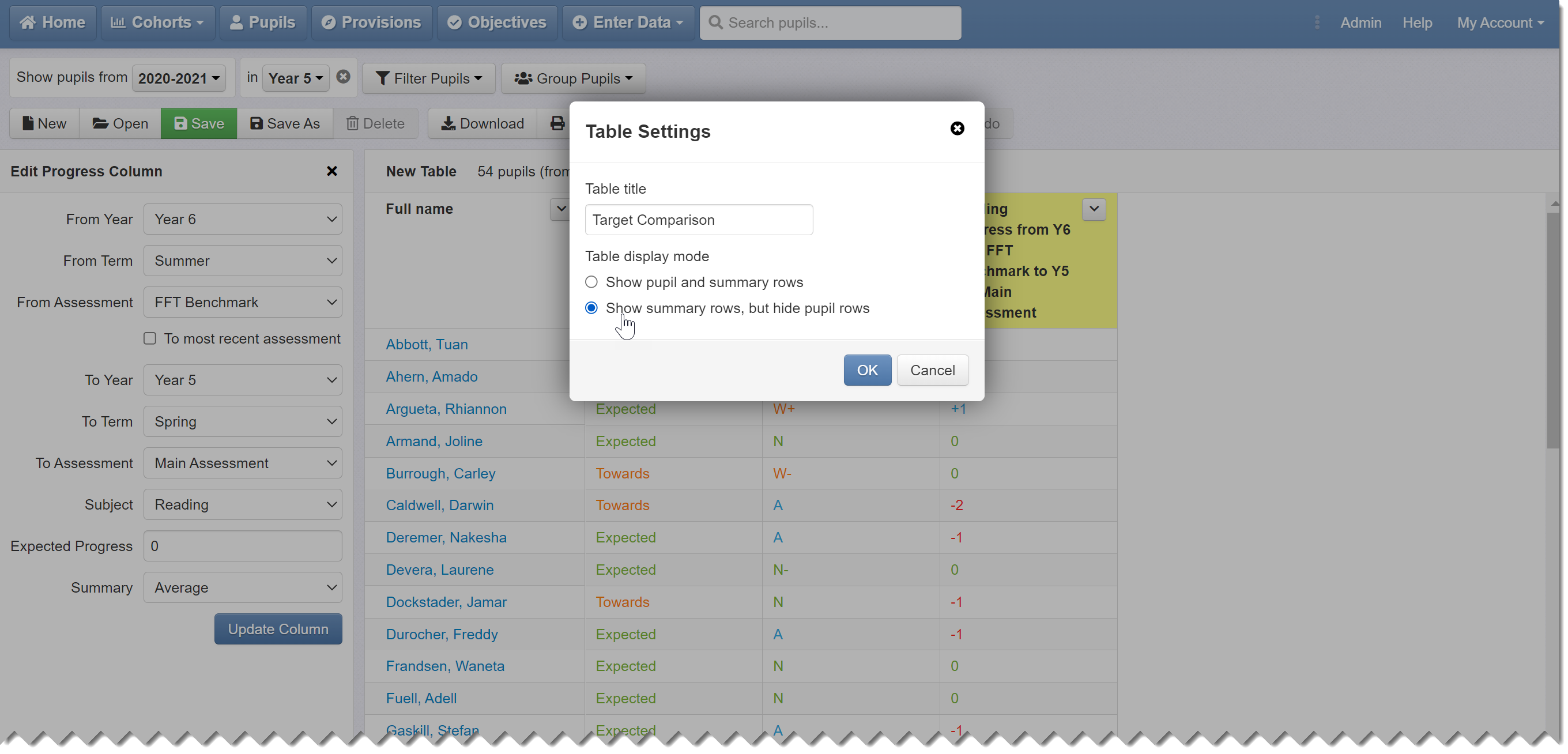Click Cancel in Table Settings
Screen dimensions: 1568x754
click(x=933, y=370)
